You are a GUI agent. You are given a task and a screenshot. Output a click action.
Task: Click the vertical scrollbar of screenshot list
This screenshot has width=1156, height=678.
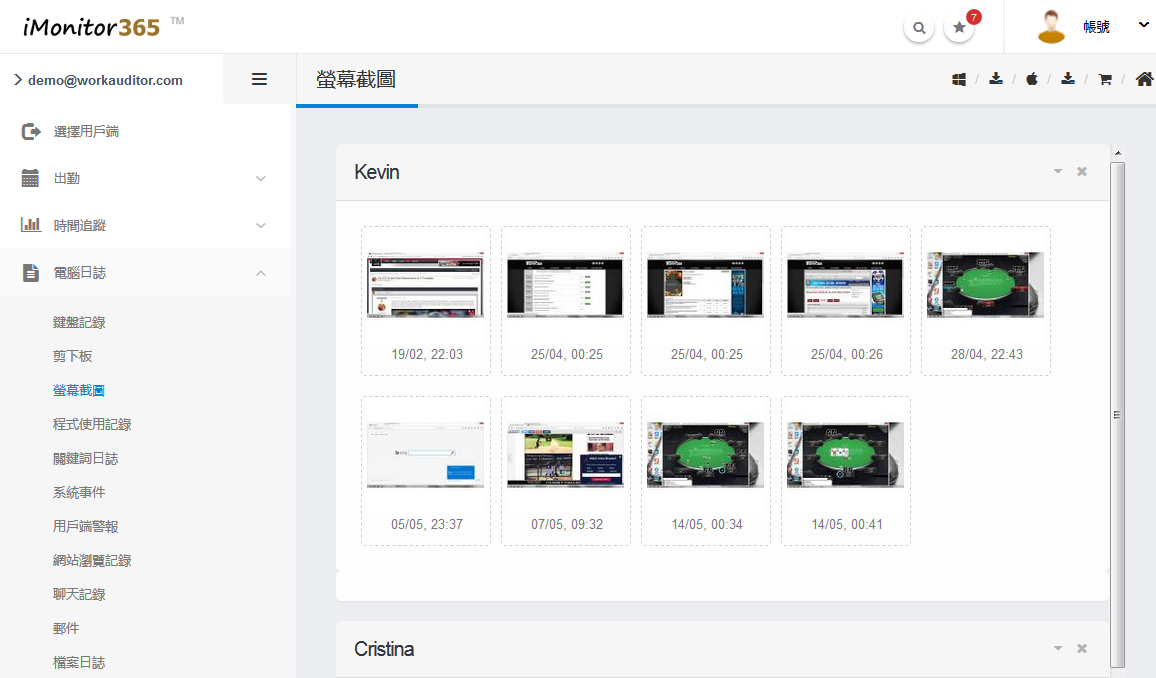[1118, 414]
